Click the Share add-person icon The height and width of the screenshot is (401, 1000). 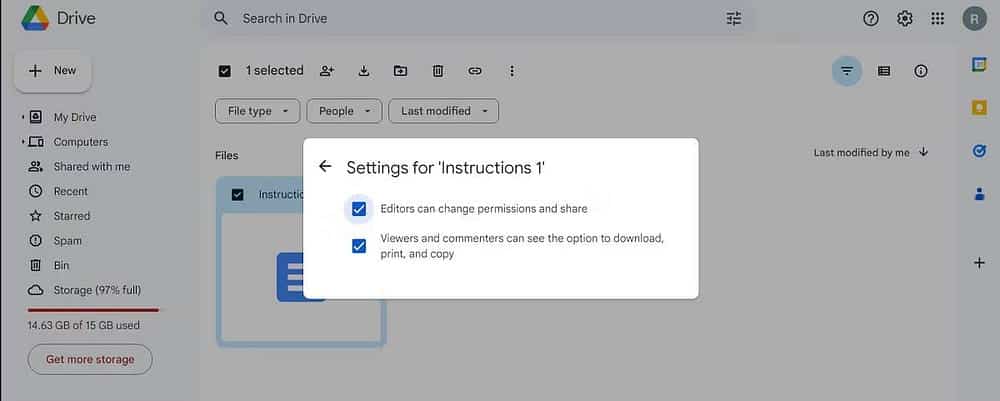pyautogui.click(x=327, y=71)
